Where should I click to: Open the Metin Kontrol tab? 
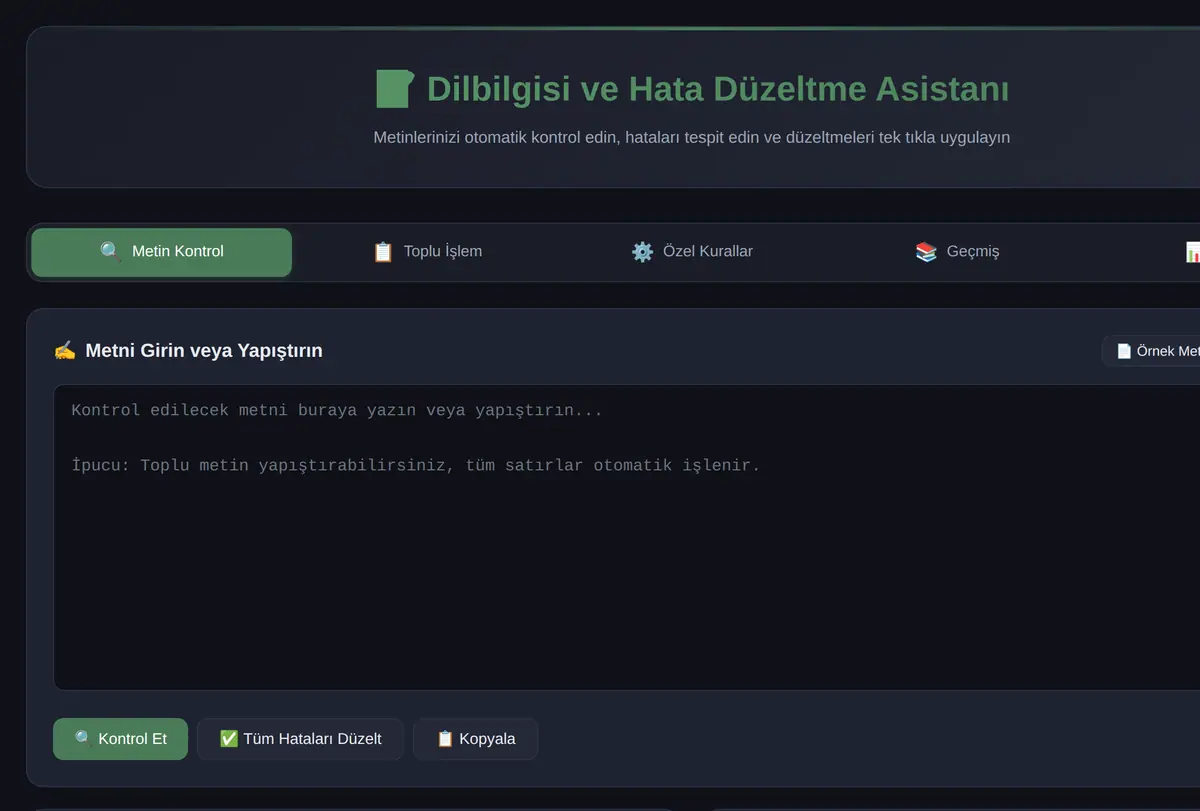coord(162,252)
